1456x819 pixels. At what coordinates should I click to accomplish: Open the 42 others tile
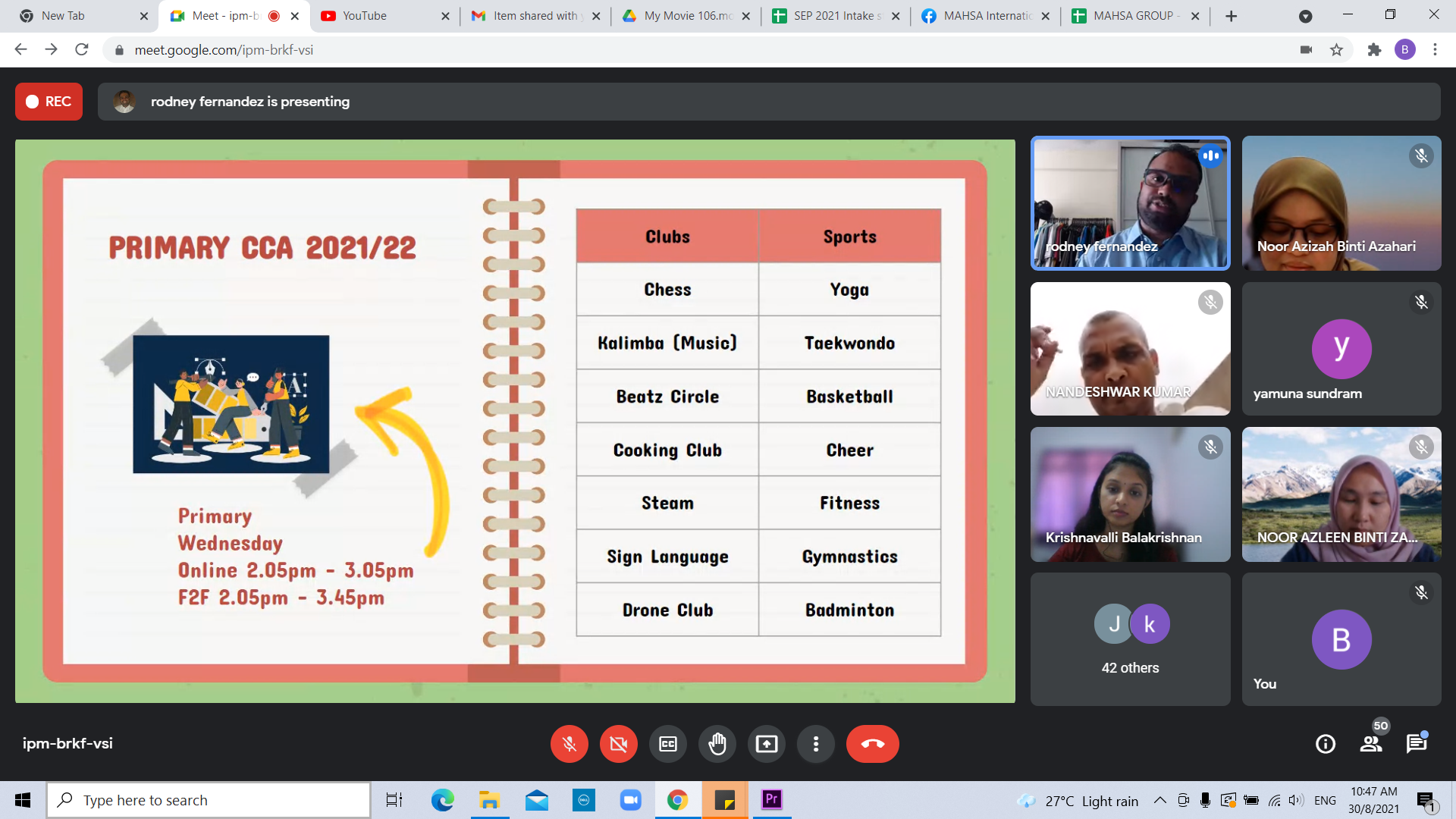pyautogui.click(x=1130, y=639)
